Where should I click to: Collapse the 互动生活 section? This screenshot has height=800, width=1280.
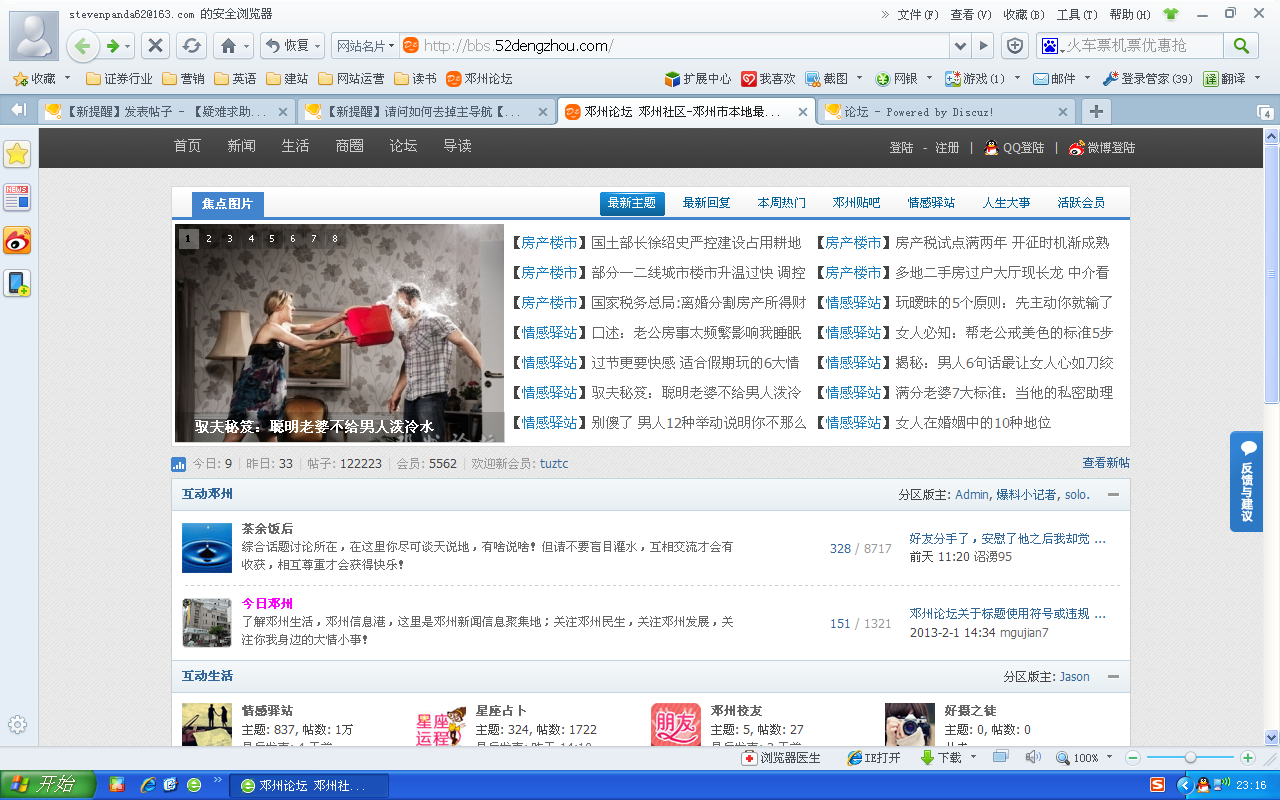point(1113,676)
